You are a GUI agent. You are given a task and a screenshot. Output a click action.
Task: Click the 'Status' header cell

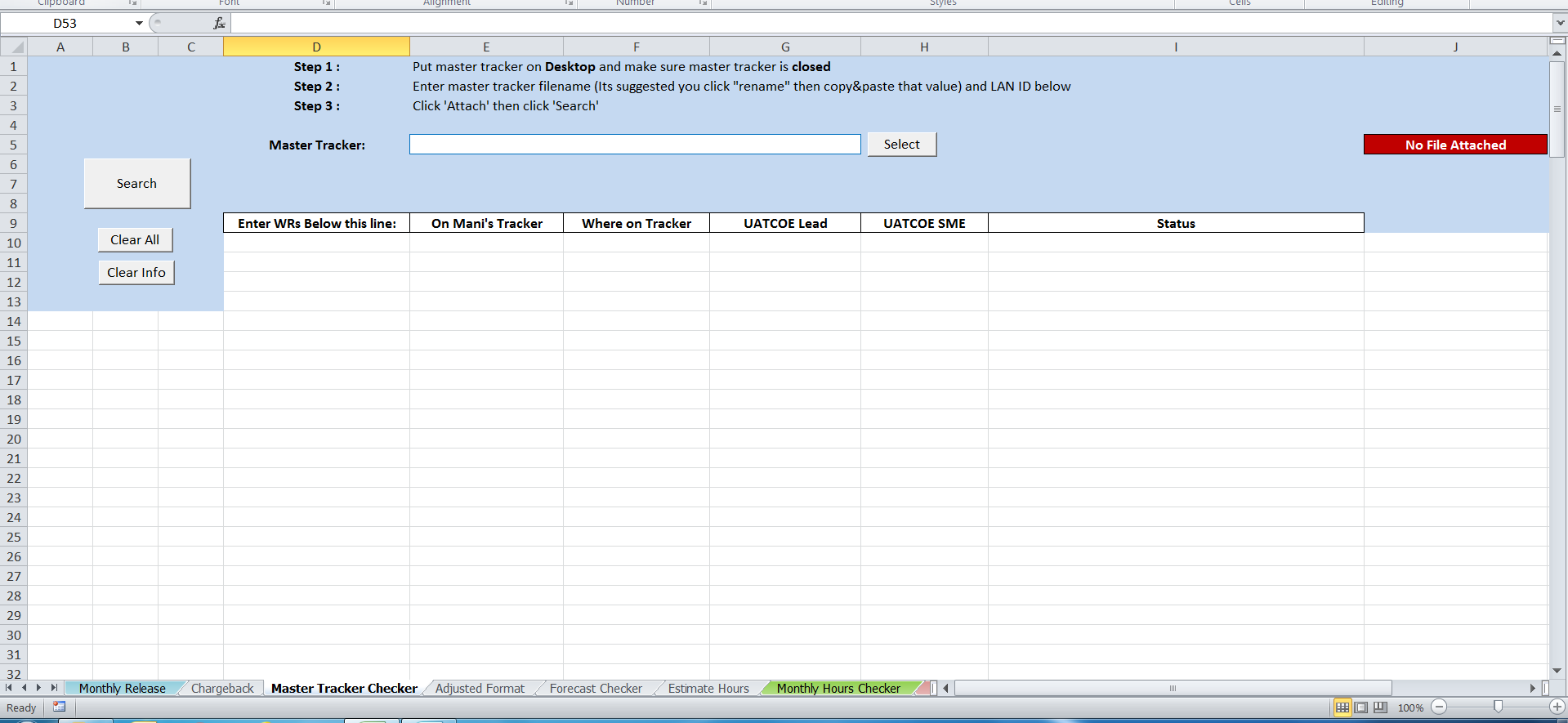click(x=1176, y=223)
